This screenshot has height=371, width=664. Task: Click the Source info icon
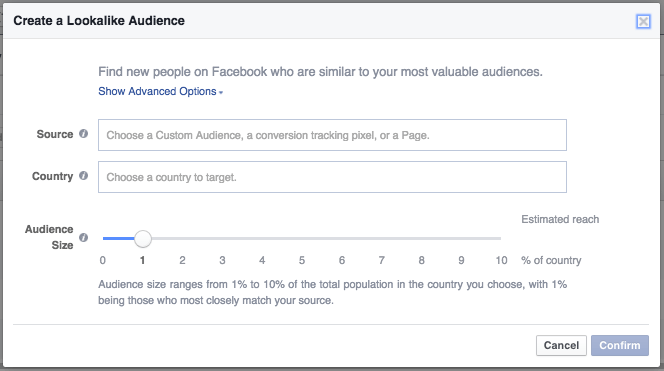(x=83, y=134)
